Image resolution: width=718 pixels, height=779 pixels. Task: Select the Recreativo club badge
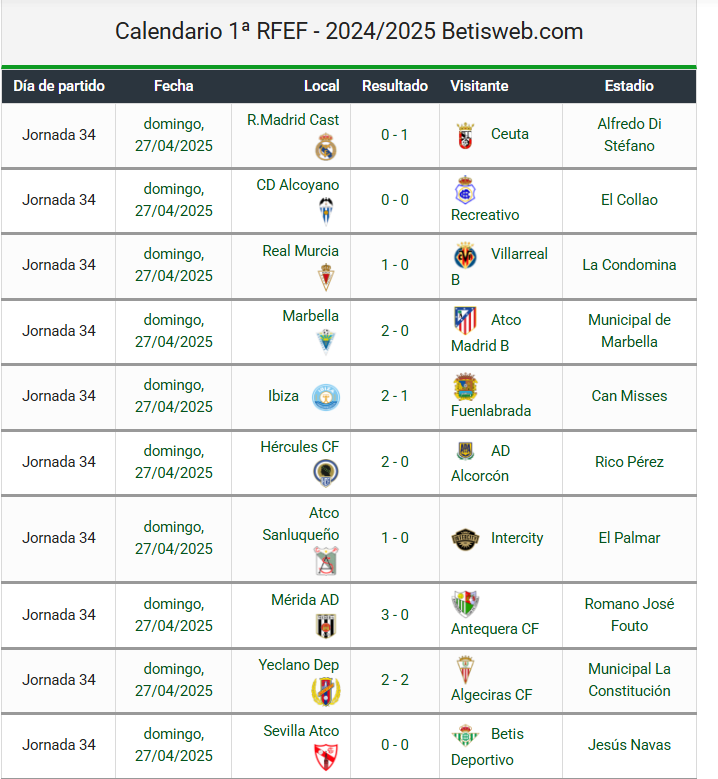(465, 190)
